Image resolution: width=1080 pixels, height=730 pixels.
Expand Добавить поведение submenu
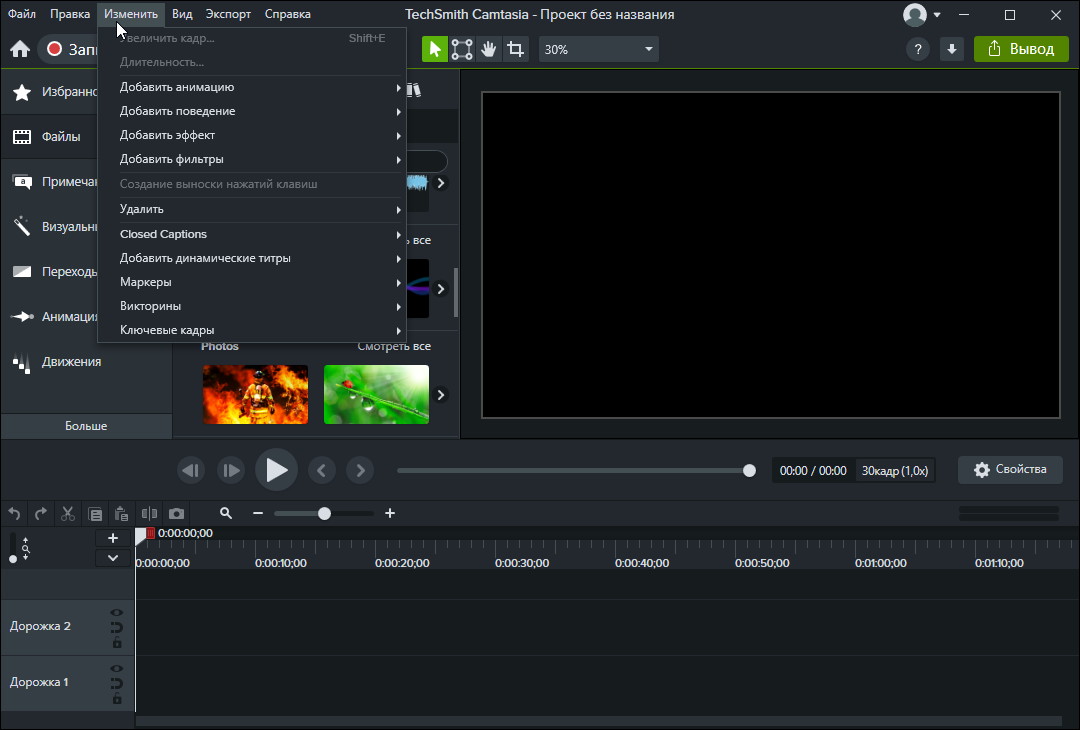[252, 112]
